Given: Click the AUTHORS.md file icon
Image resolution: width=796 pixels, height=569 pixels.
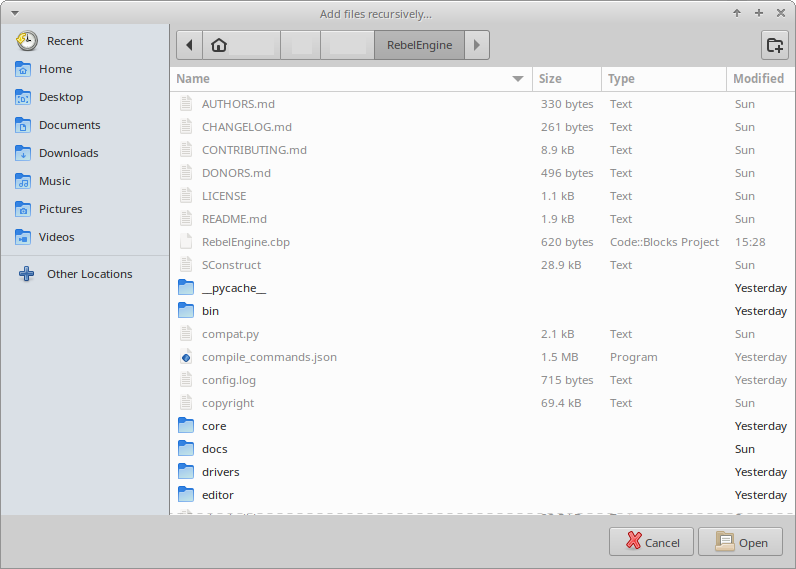Looking at the screenshot, I should pyautogui.click(x=186, y=104).
